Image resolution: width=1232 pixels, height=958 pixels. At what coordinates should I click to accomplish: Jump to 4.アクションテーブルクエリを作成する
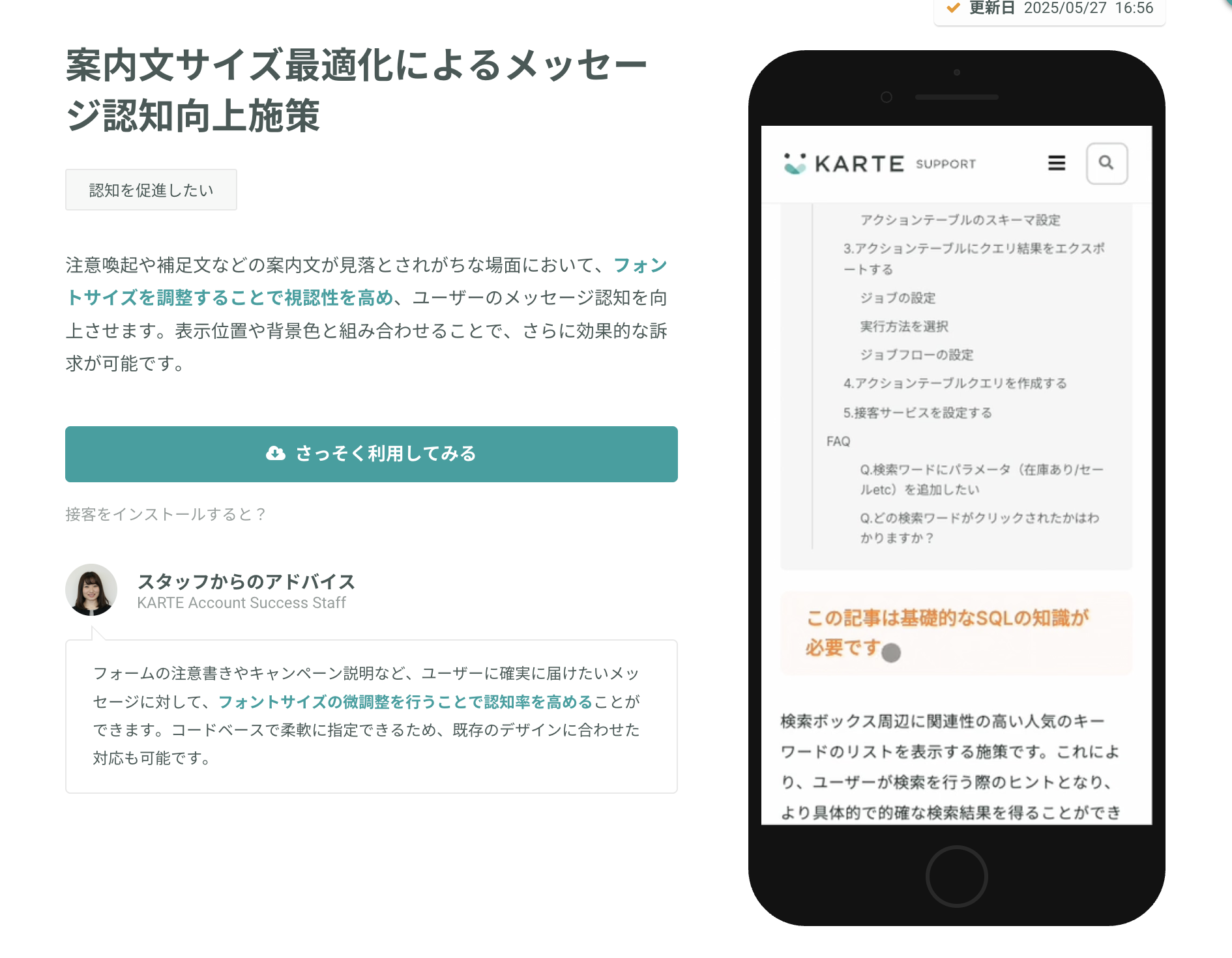point(955,383)
